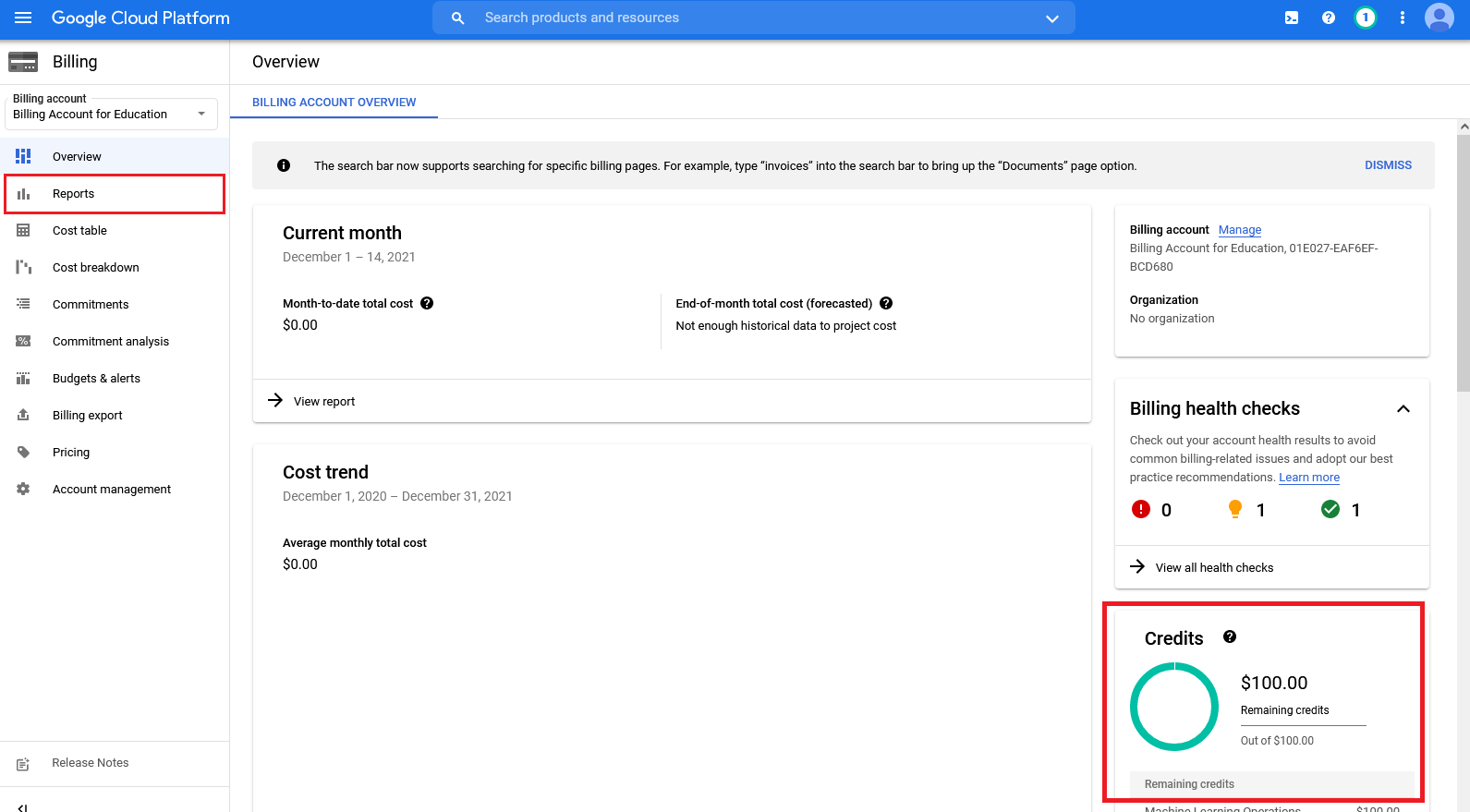This screenshot has height=812, width=1470.
Task: Click the Manage billing account link
Action: [1239, 230]
